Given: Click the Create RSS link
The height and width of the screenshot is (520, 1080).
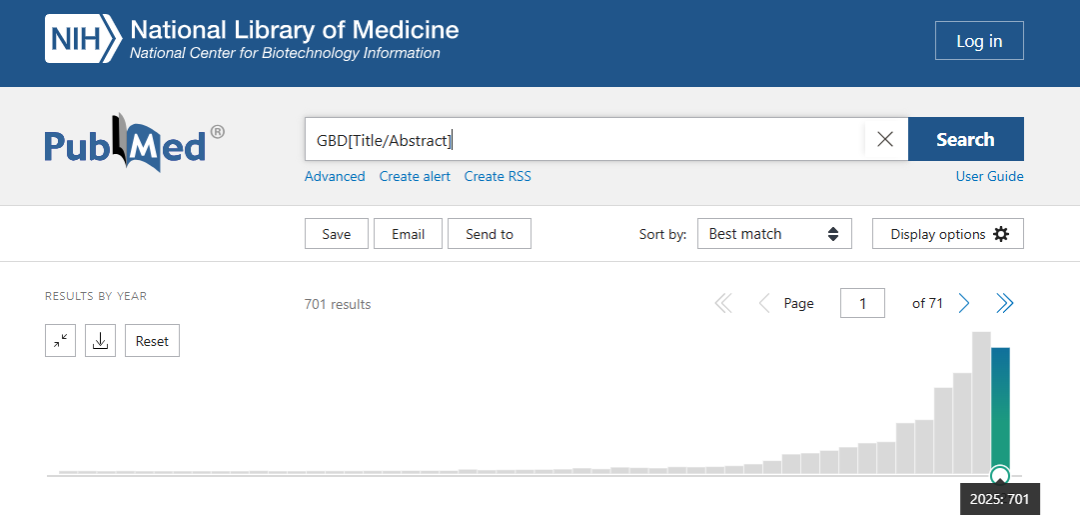Looking at the screenshot, I should point(497,176).
